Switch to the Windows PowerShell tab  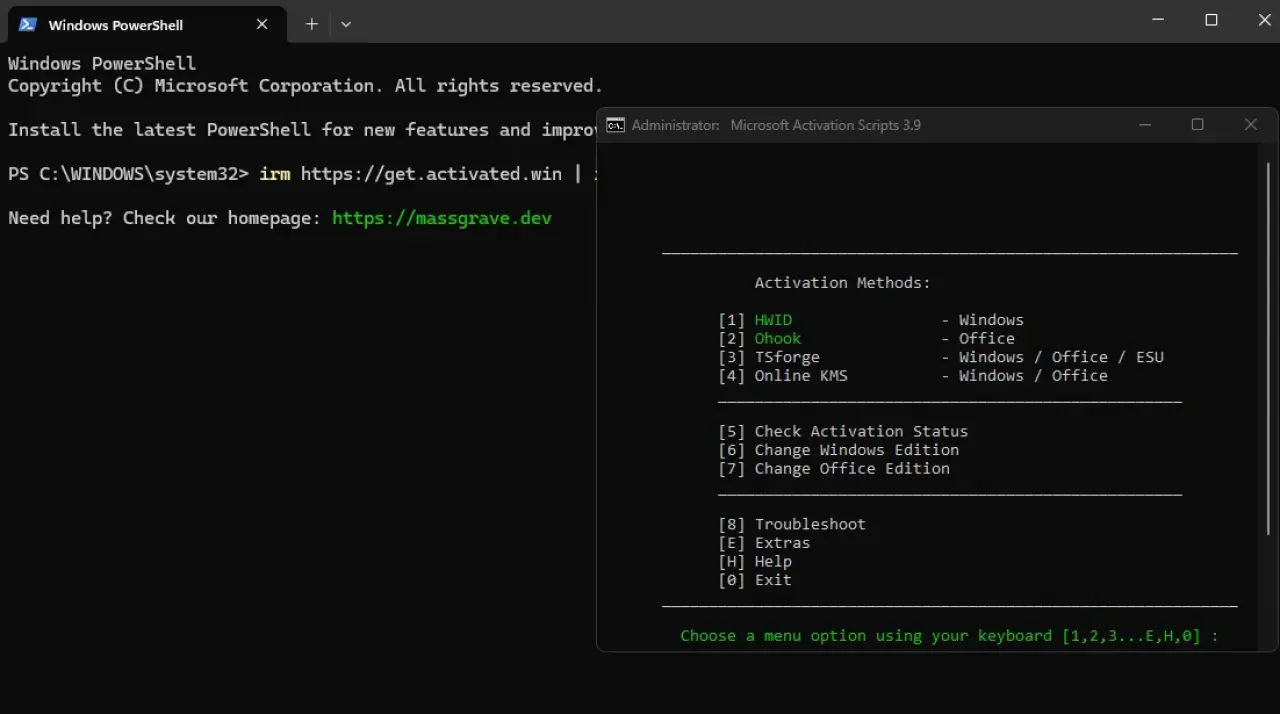pos(130,24)
